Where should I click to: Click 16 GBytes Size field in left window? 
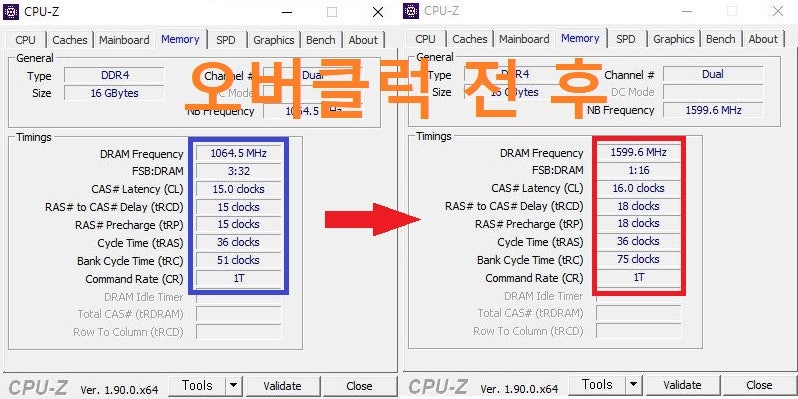coord(115,93)
